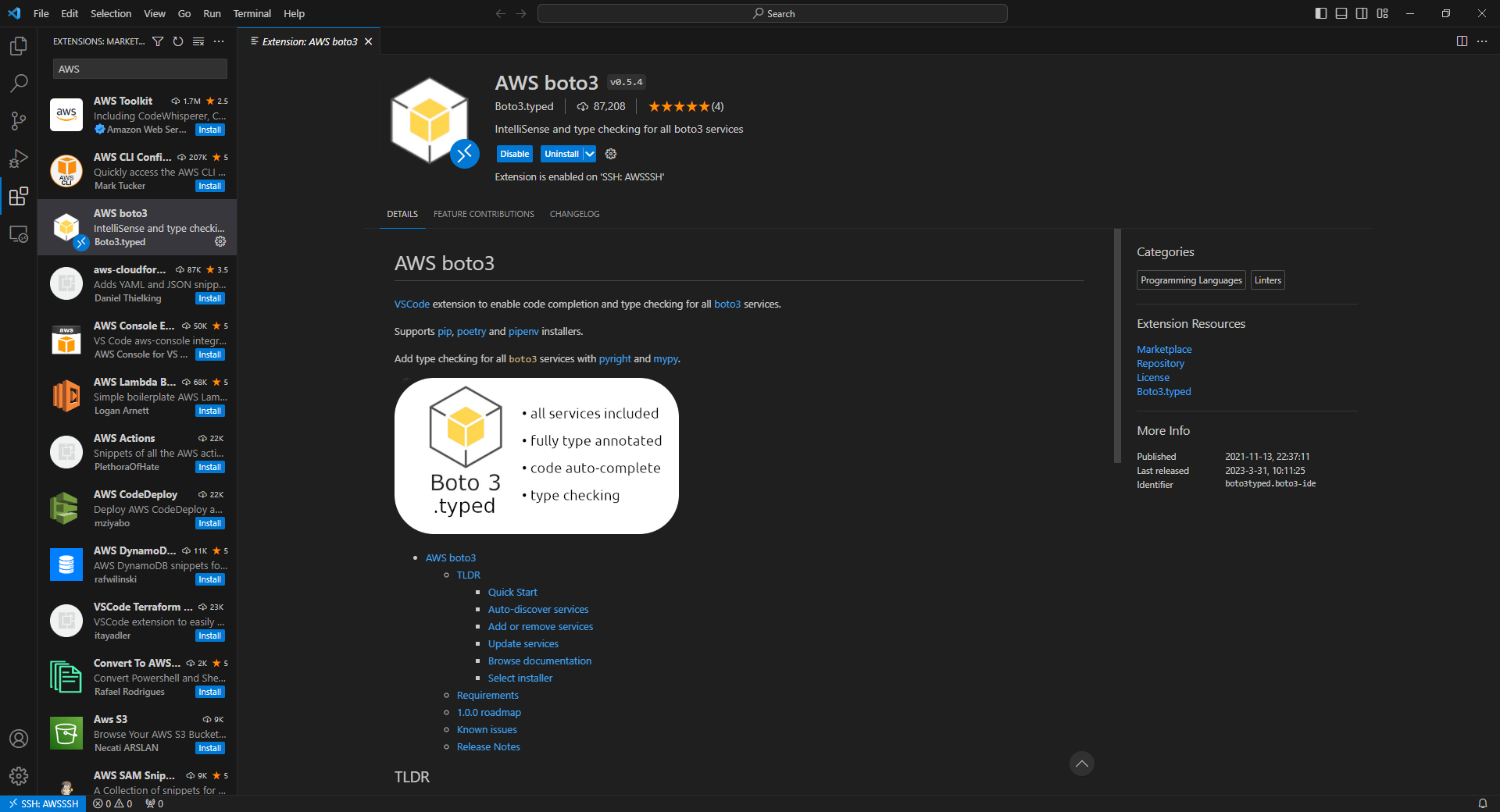Toggle the bottom panel layout icon
The image size is (1500, 812).
[x=1341, y=13]
